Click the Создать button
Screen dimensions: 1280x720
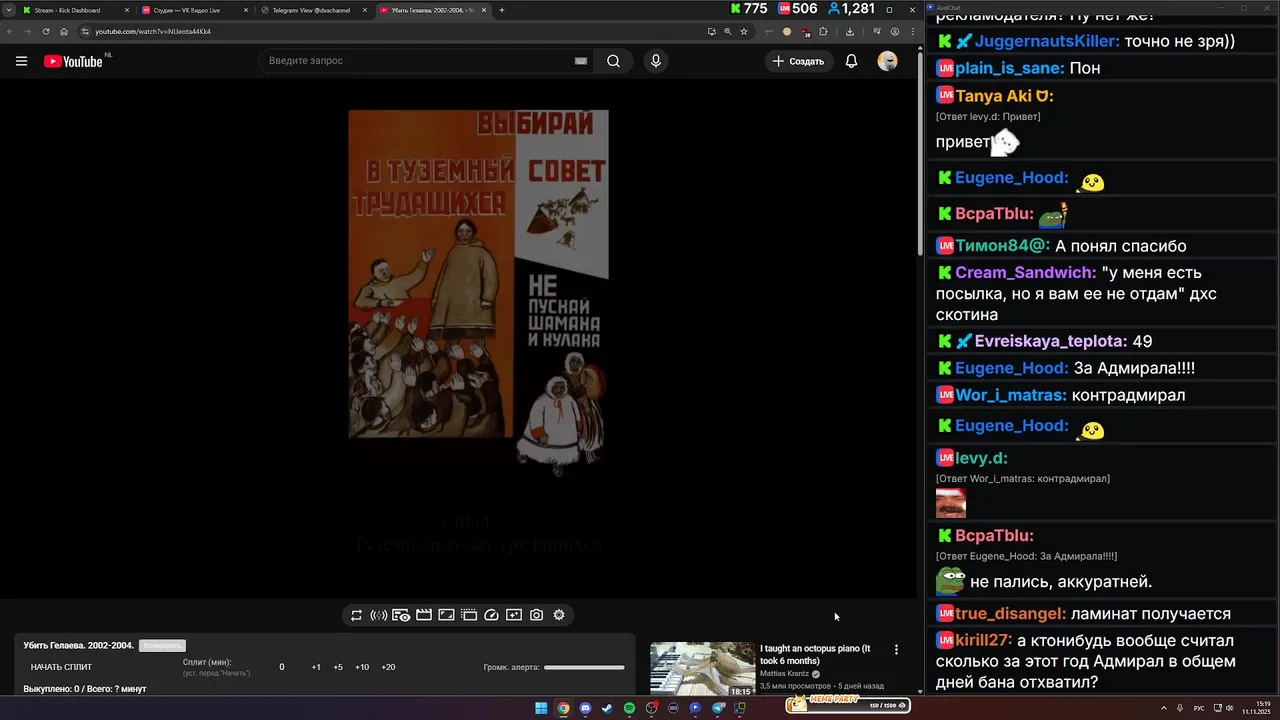(x=798, y=61)
